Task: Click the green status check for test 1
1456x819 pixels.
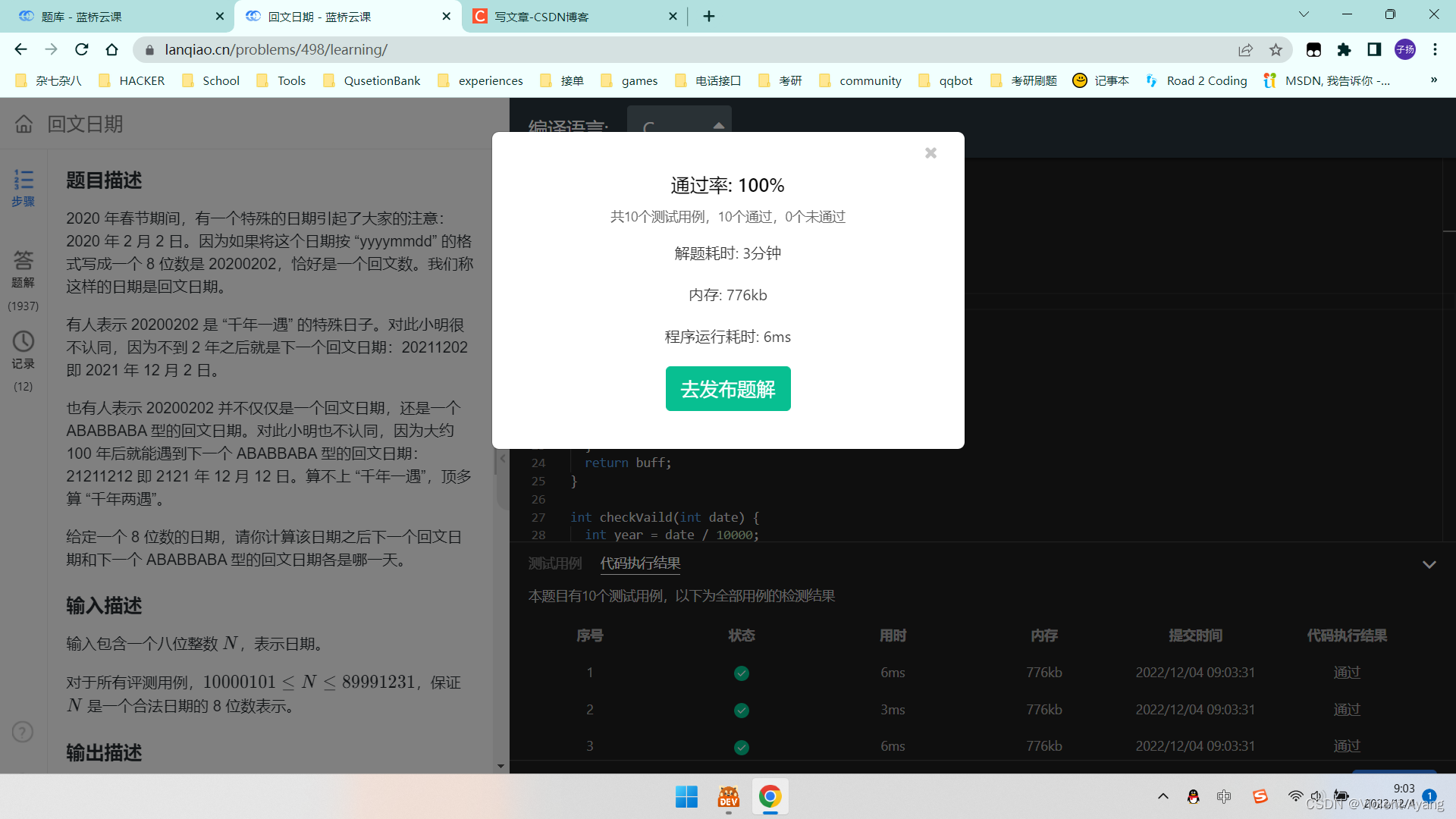Action: (x=742, y=673)
